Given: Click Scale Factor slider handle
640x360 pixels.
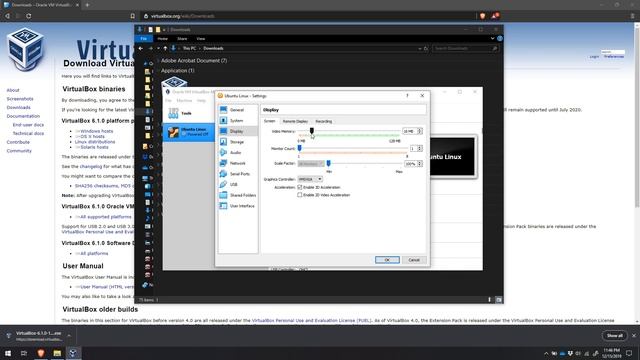Looking at the screenshot, I should (329, 163).
